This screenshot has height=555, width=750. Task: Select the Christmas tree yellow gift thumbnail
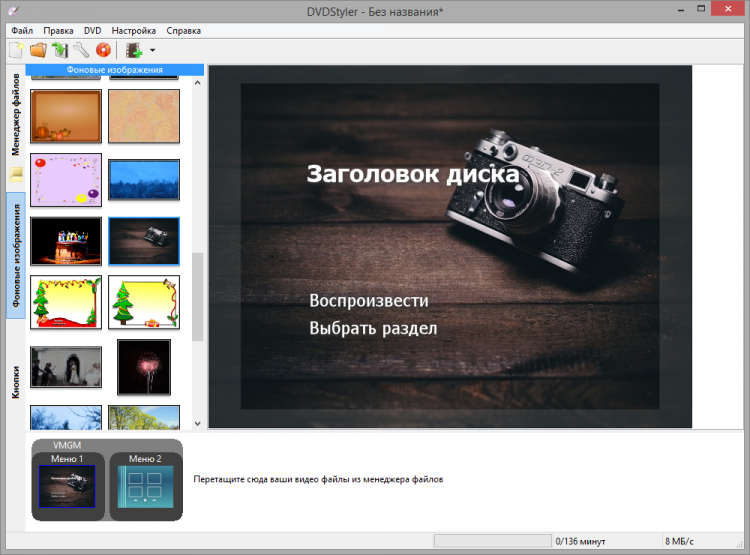(144, 302)
